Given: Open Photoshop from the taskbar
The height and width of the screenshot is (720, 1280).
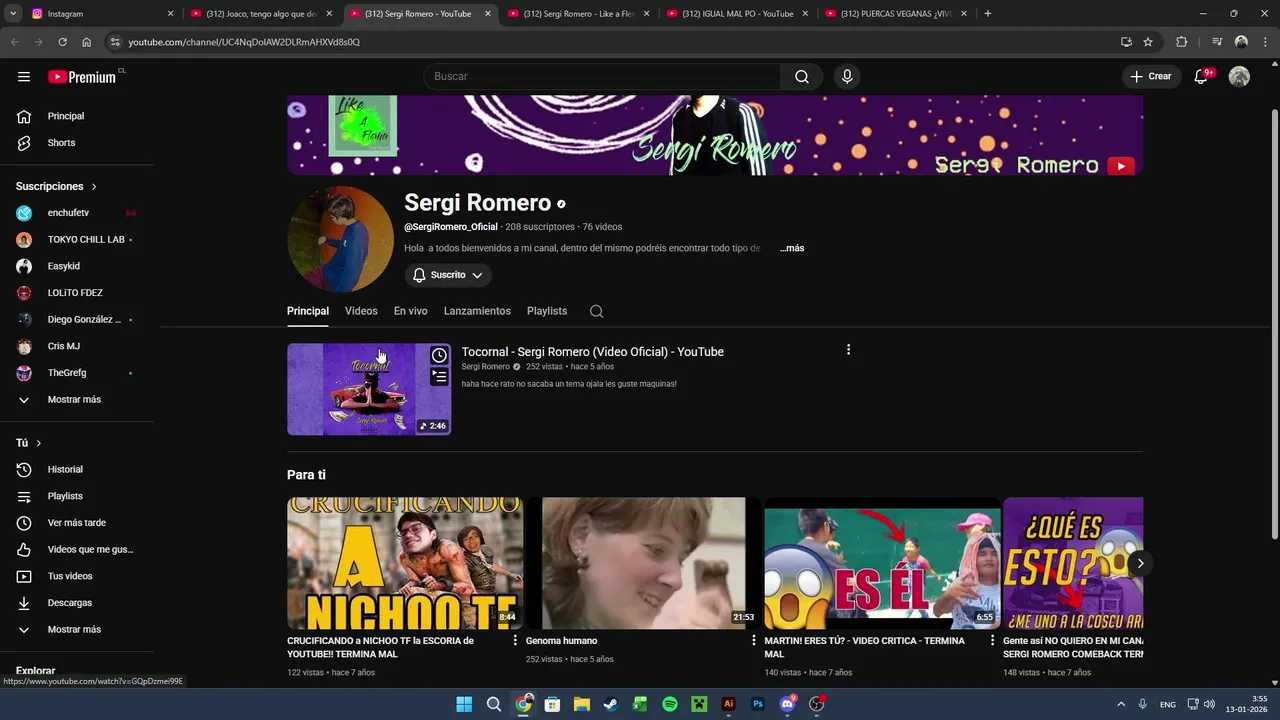Looking at the screenshot, I should click(758, 704).
